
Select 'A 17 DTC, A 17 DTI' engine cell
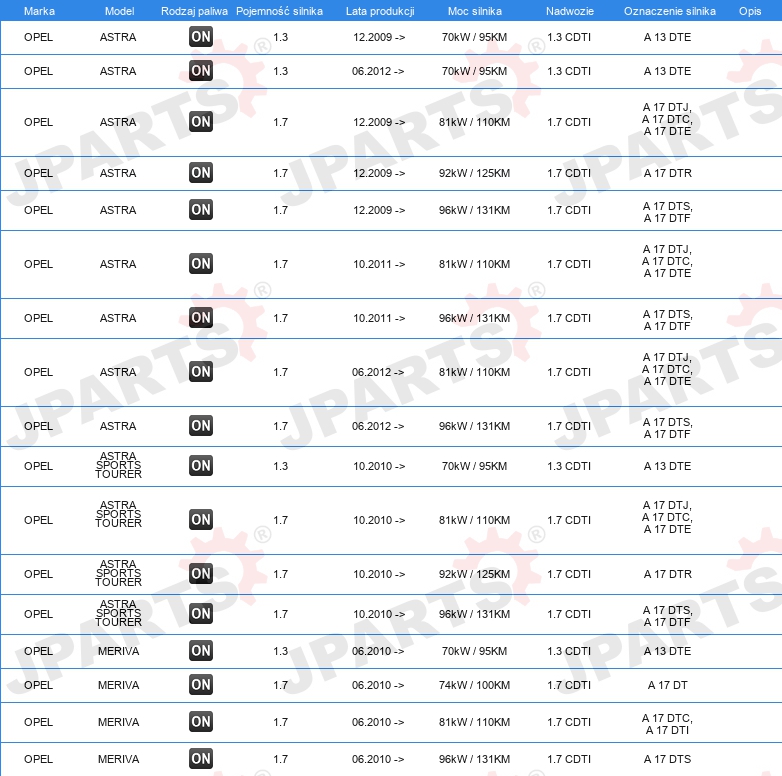[667, 724]
